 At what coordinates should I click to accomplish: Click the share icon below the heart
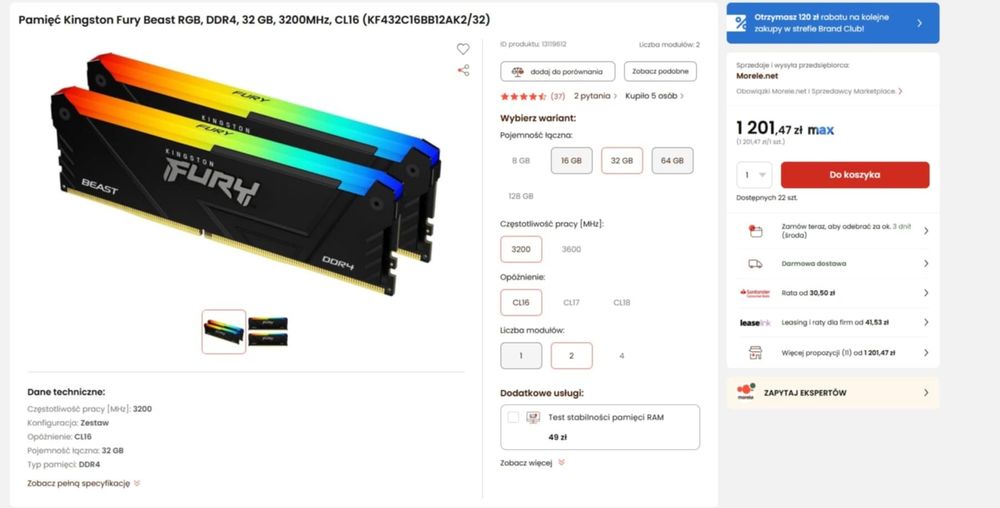click(x=464, y=70)
